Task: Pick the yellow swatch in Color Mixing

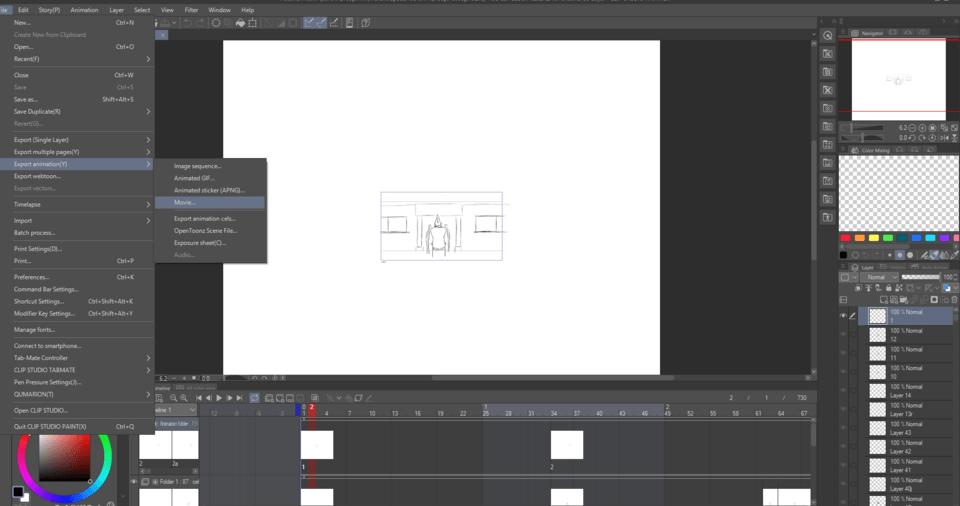Action: [874, 238]
